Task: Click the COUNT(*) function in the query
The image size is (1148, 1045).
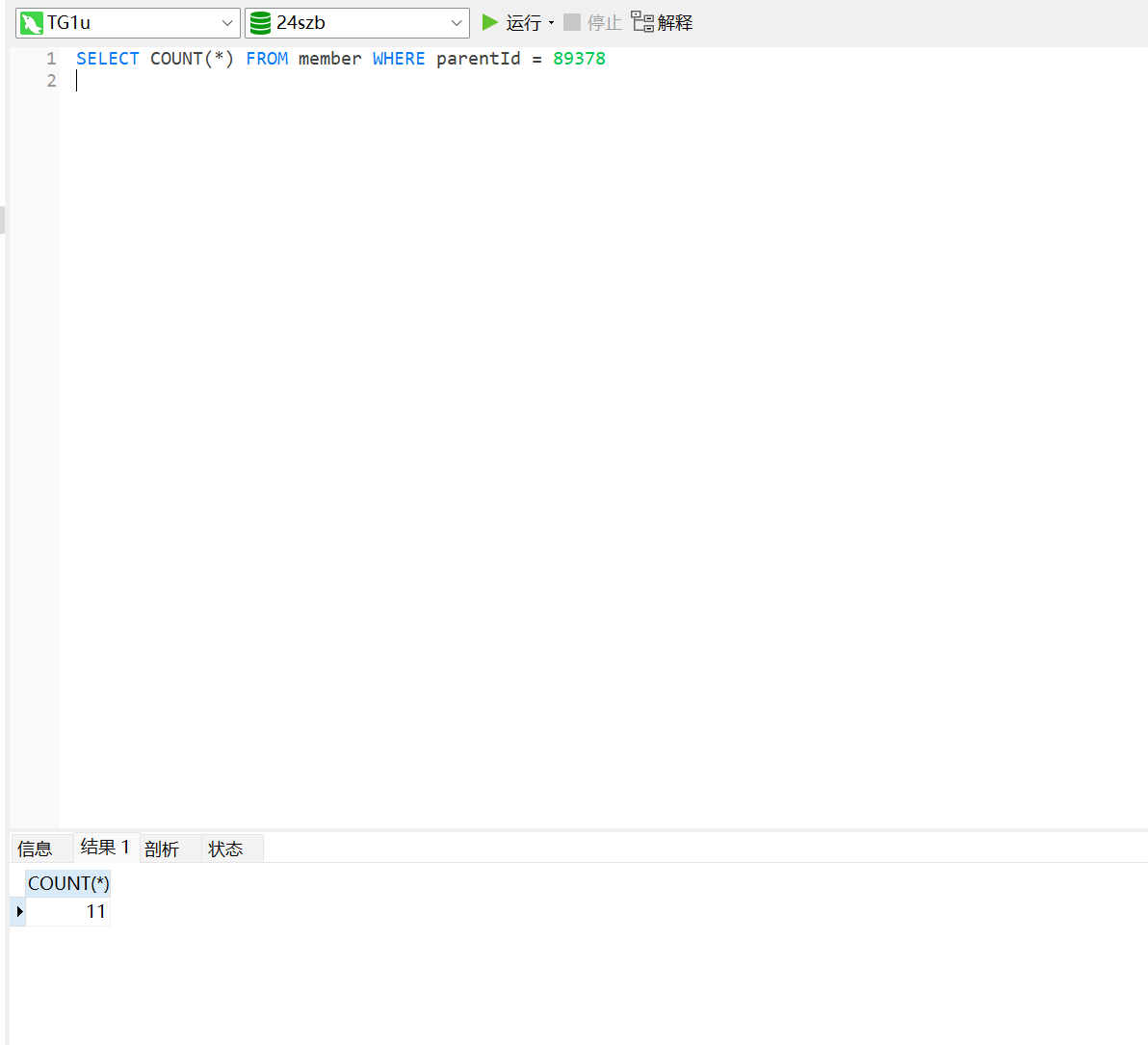Action: [x=192, y=59]
